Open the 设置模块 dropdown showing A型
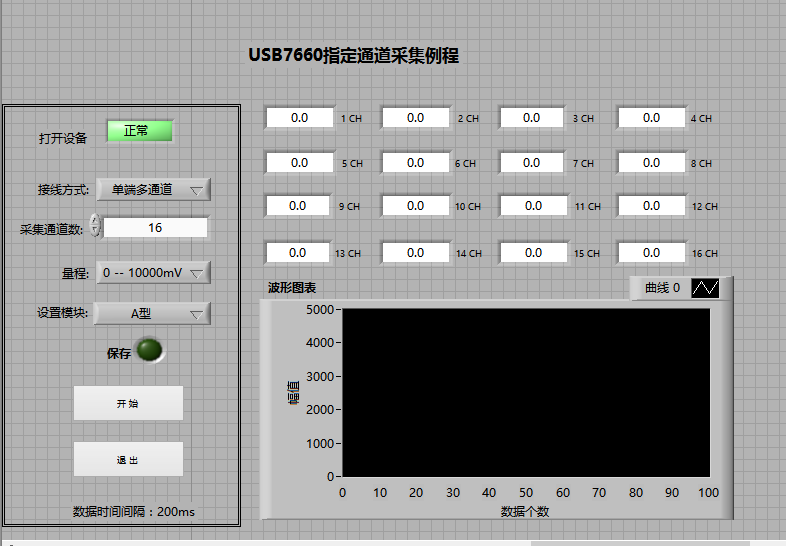The height and width of the screenshot is (546, 786). (x=153, y=313)
